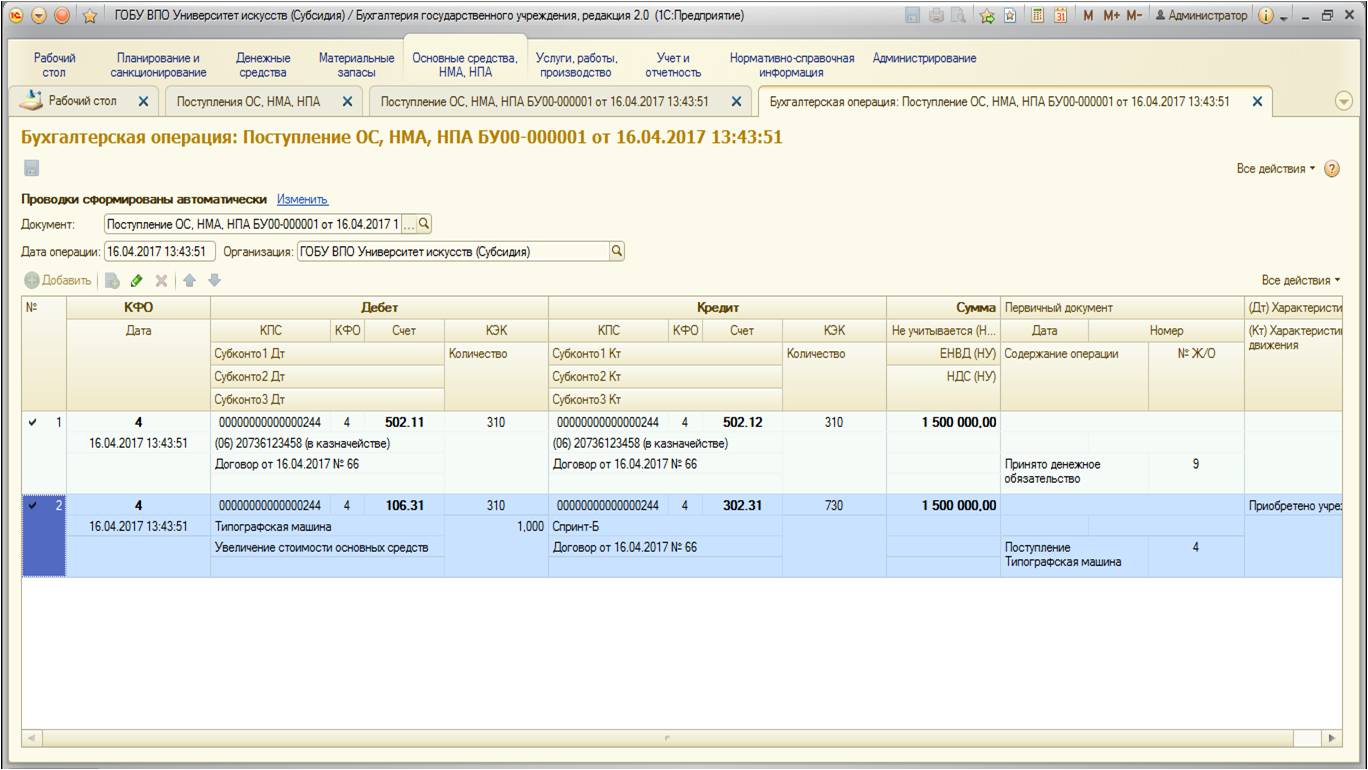Click the M+ memory add button
Viewport: 1368px width, 770px height.
1112,16
